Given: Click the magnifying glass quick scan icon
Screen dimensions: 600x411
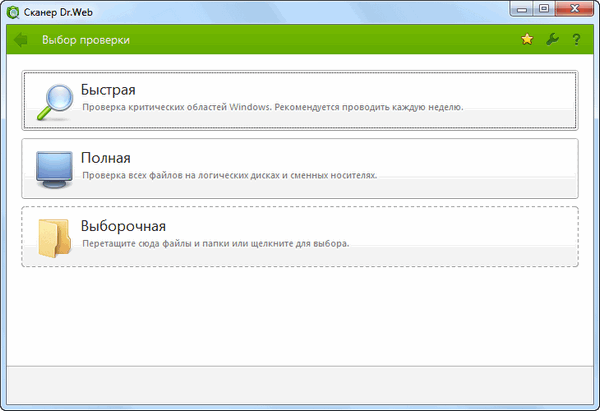Looking at the screenshot, I should tap(55, 102).
